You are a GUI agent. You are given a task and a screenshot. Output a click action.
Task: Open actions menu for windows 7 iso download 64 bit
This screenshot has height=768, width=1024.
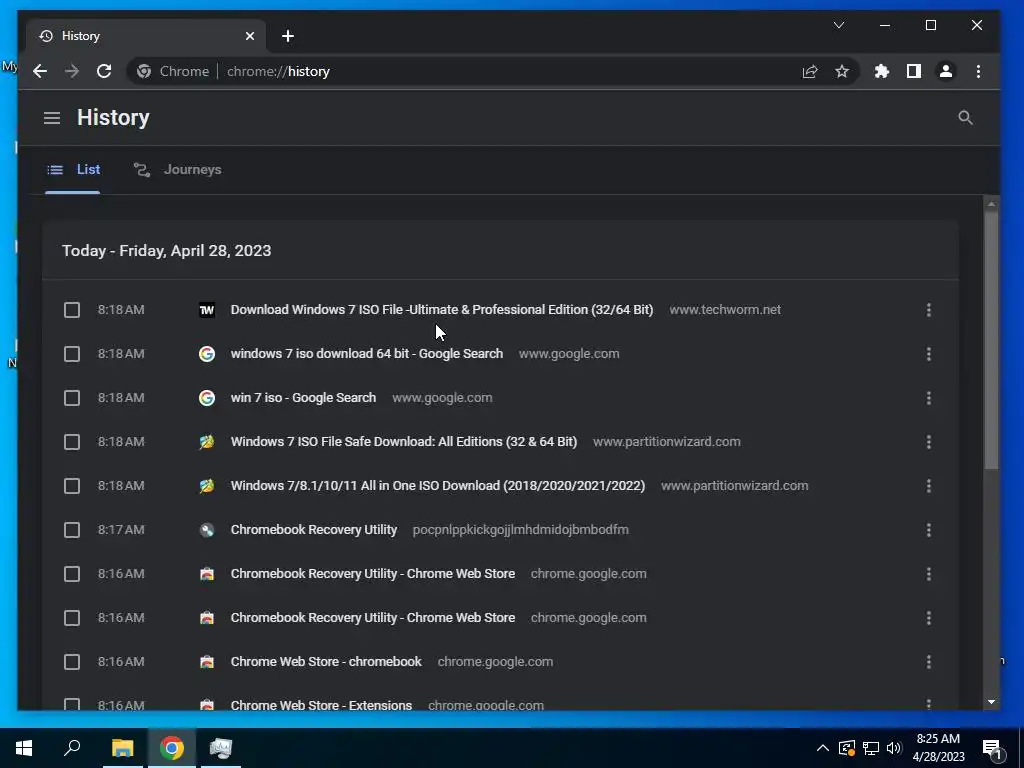(x=929, y=354)
